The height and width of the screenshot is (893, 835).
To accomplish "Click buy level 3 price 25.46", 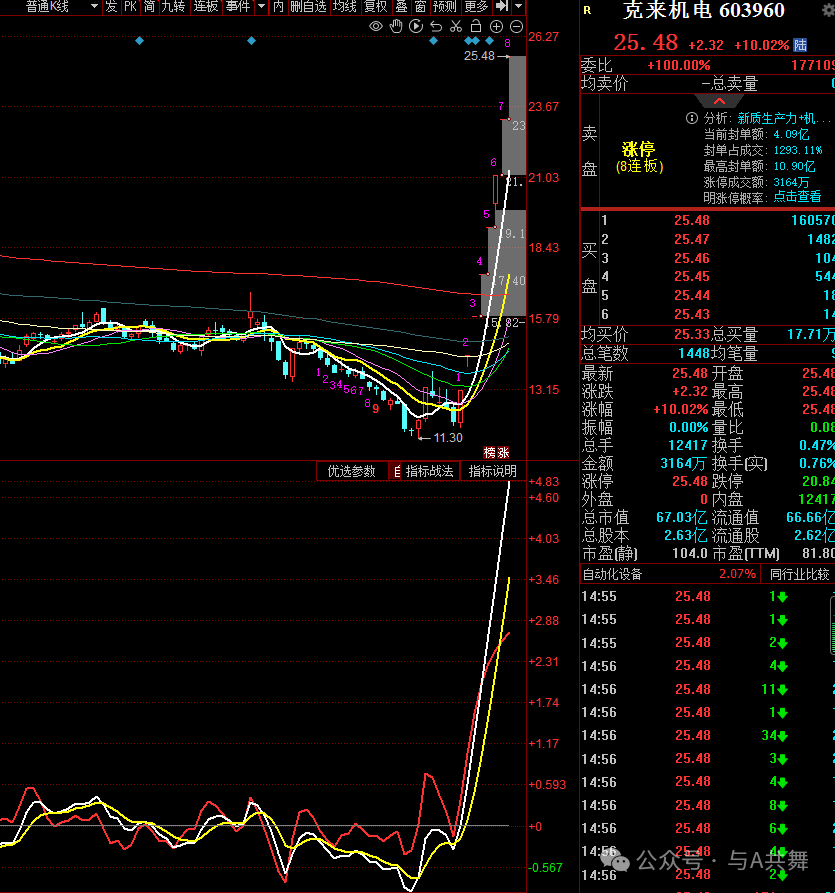I will coord(692,258).
